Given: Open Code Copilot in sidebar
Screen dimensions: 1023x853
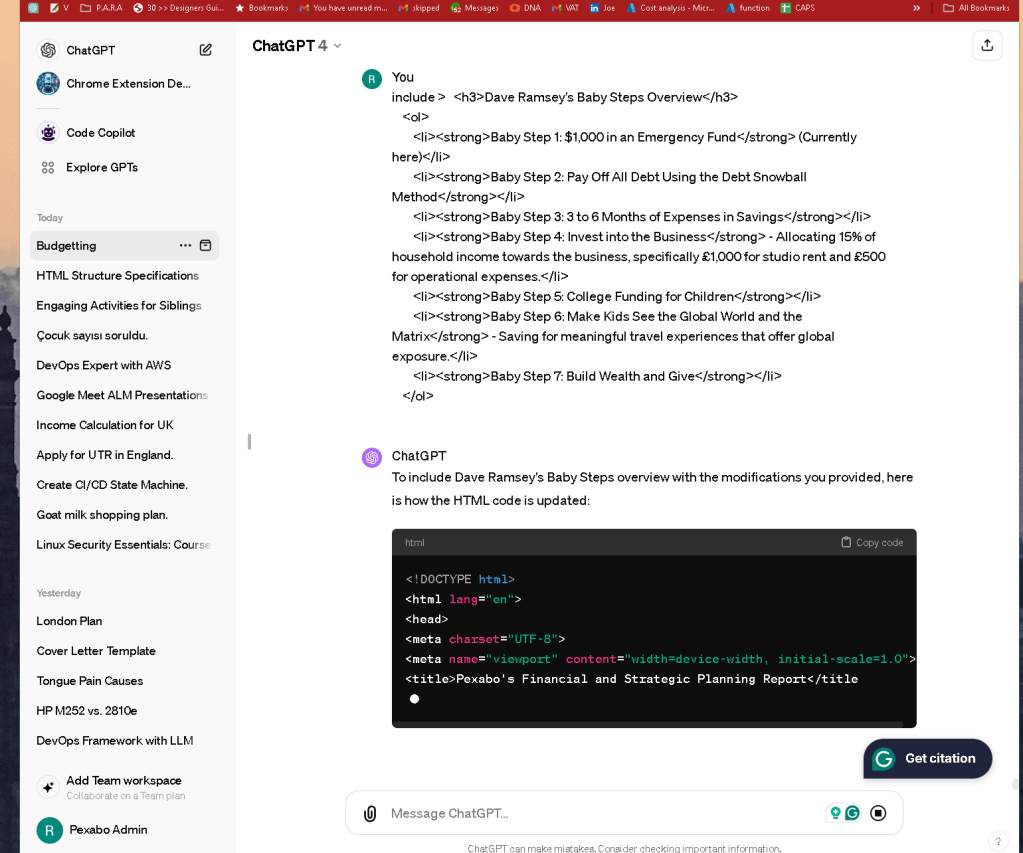Looking at the screenshot, I should (x=124, y=132).
